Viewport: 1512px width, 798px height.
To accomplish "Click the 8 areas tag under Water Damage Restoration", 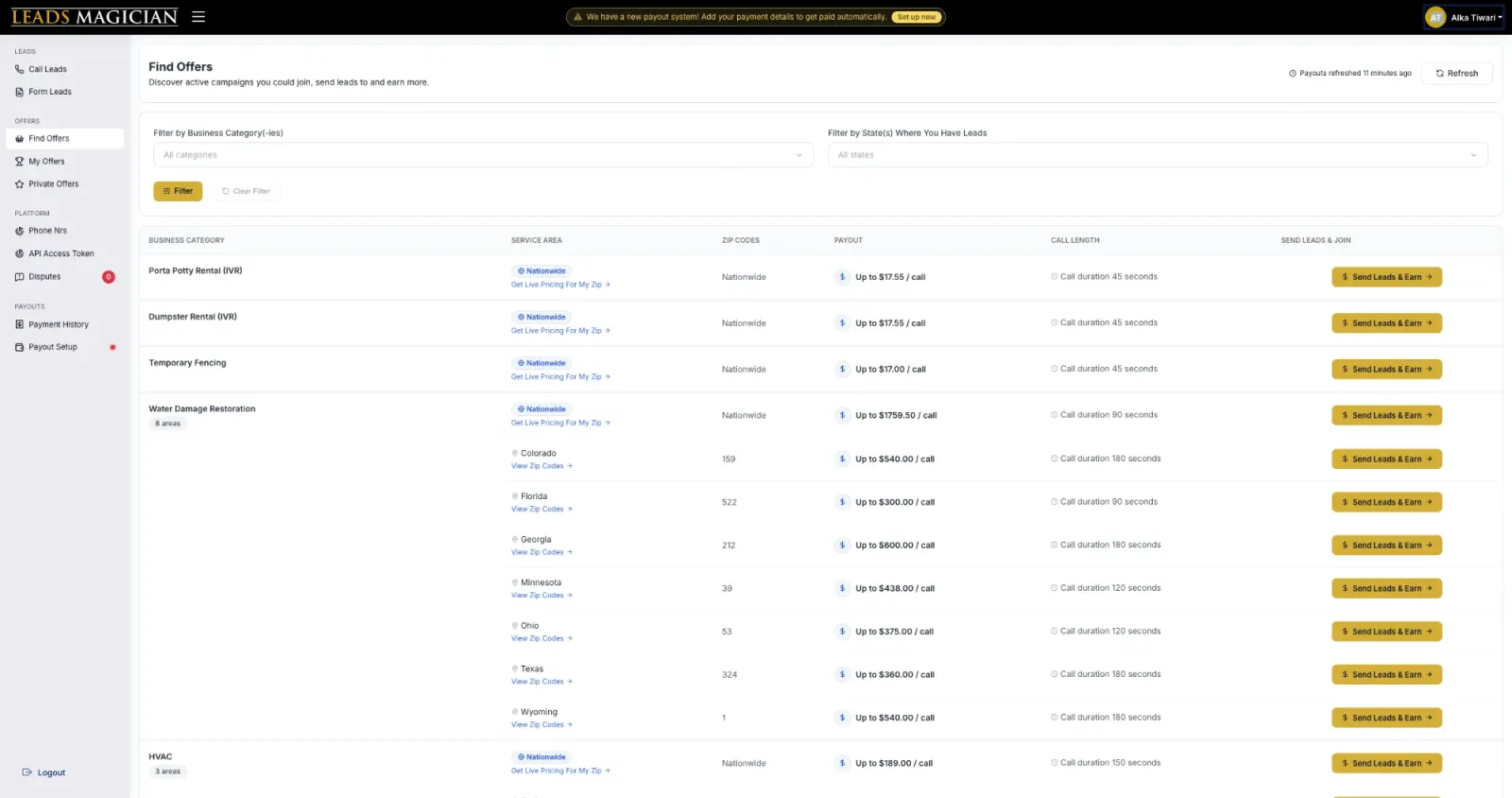I will pyautogui.click(x=168, y=424).
